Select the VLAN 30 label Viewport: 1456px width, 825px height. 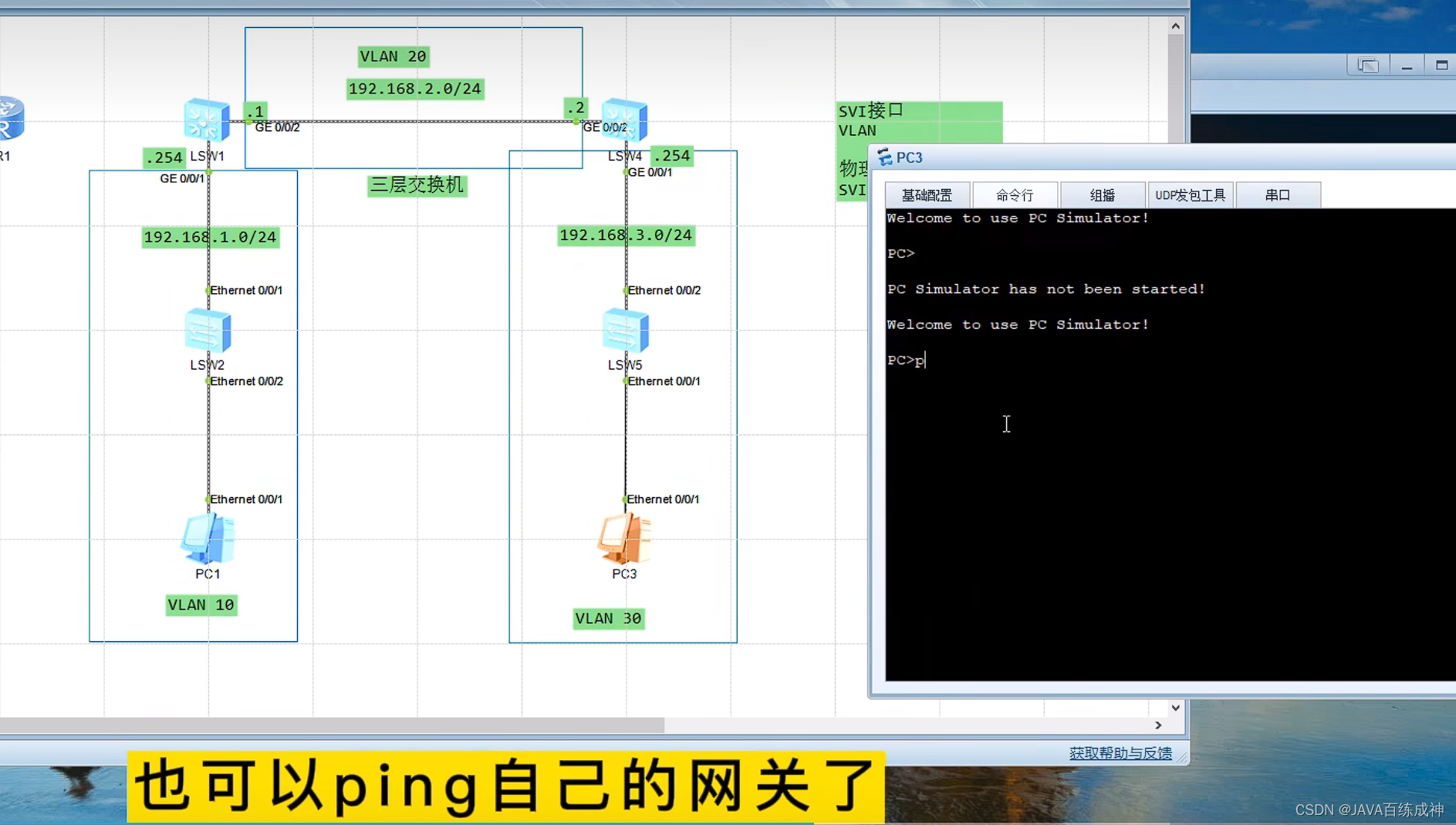tap(608, 618)
